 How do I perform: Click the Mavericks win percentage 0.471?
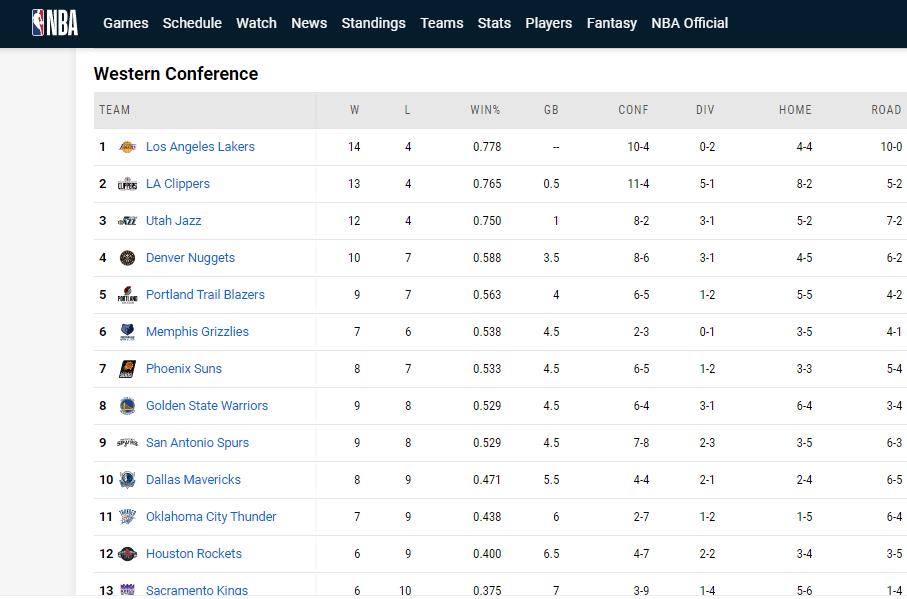click(x=487, y=480)
